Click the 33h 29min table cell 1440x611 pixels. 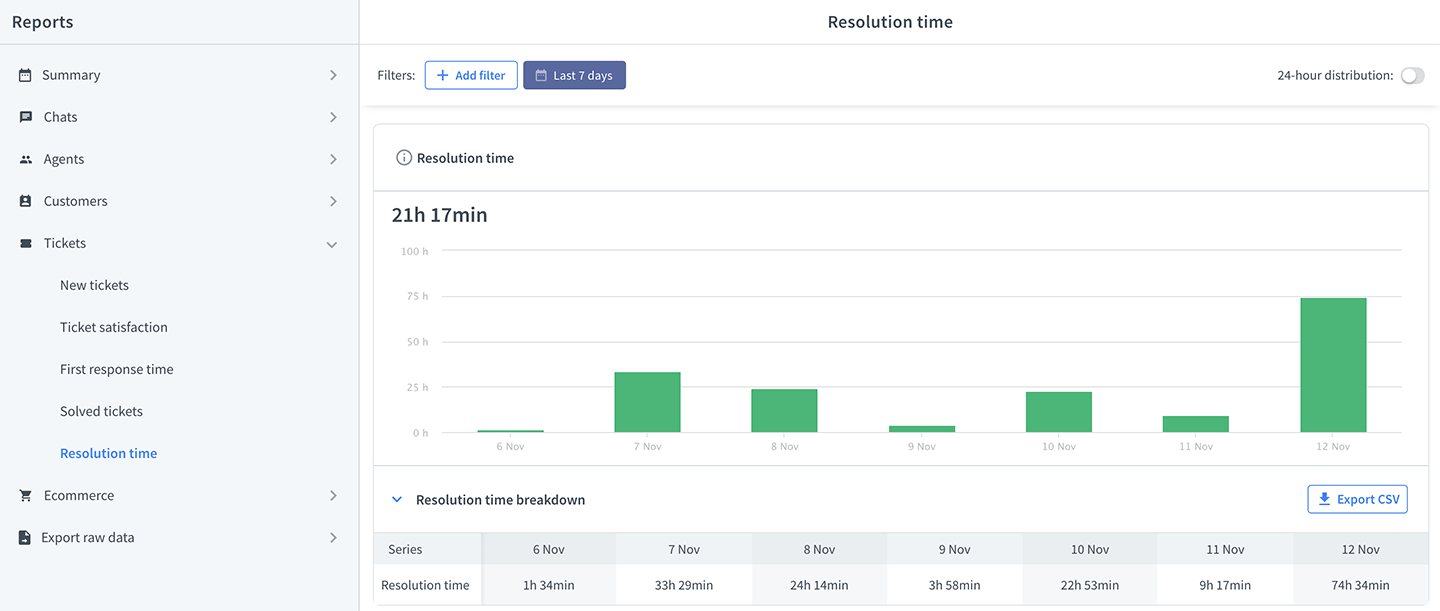tap(684, 585)
